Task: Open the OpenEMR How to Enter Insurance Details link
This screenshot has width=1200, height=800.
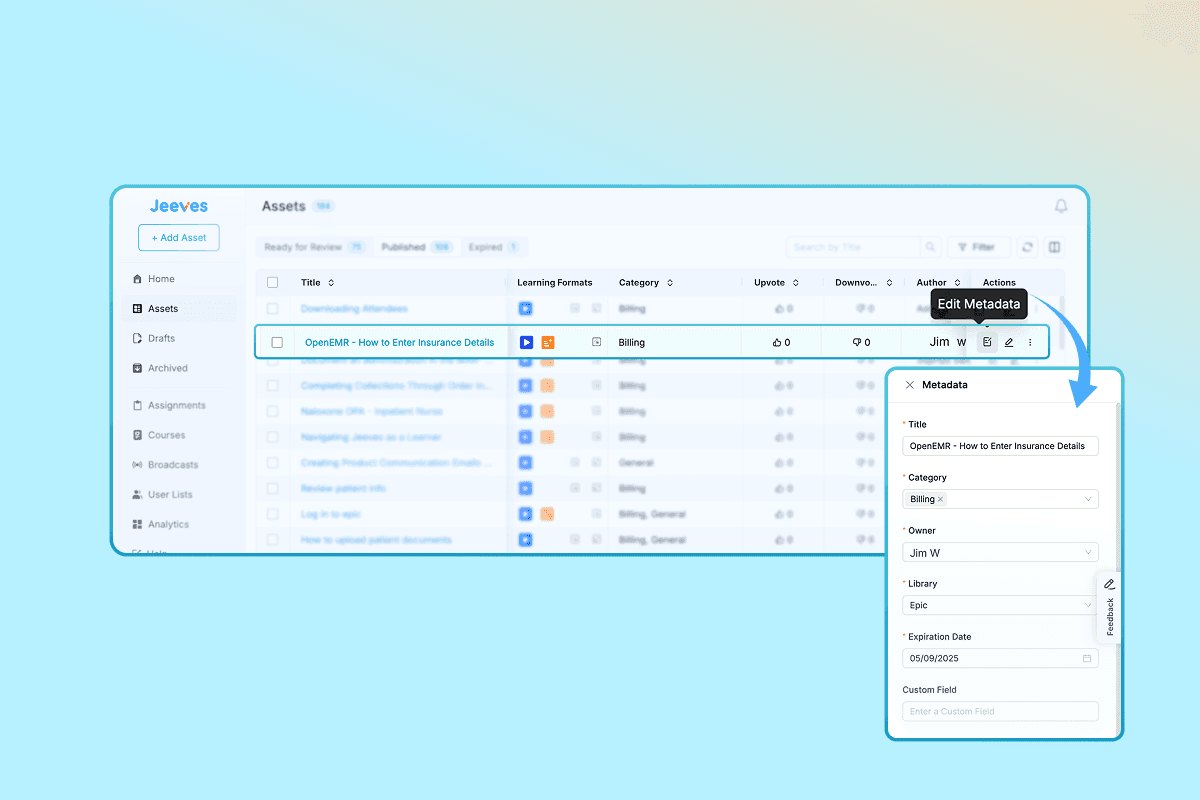Action: [399, 342]
